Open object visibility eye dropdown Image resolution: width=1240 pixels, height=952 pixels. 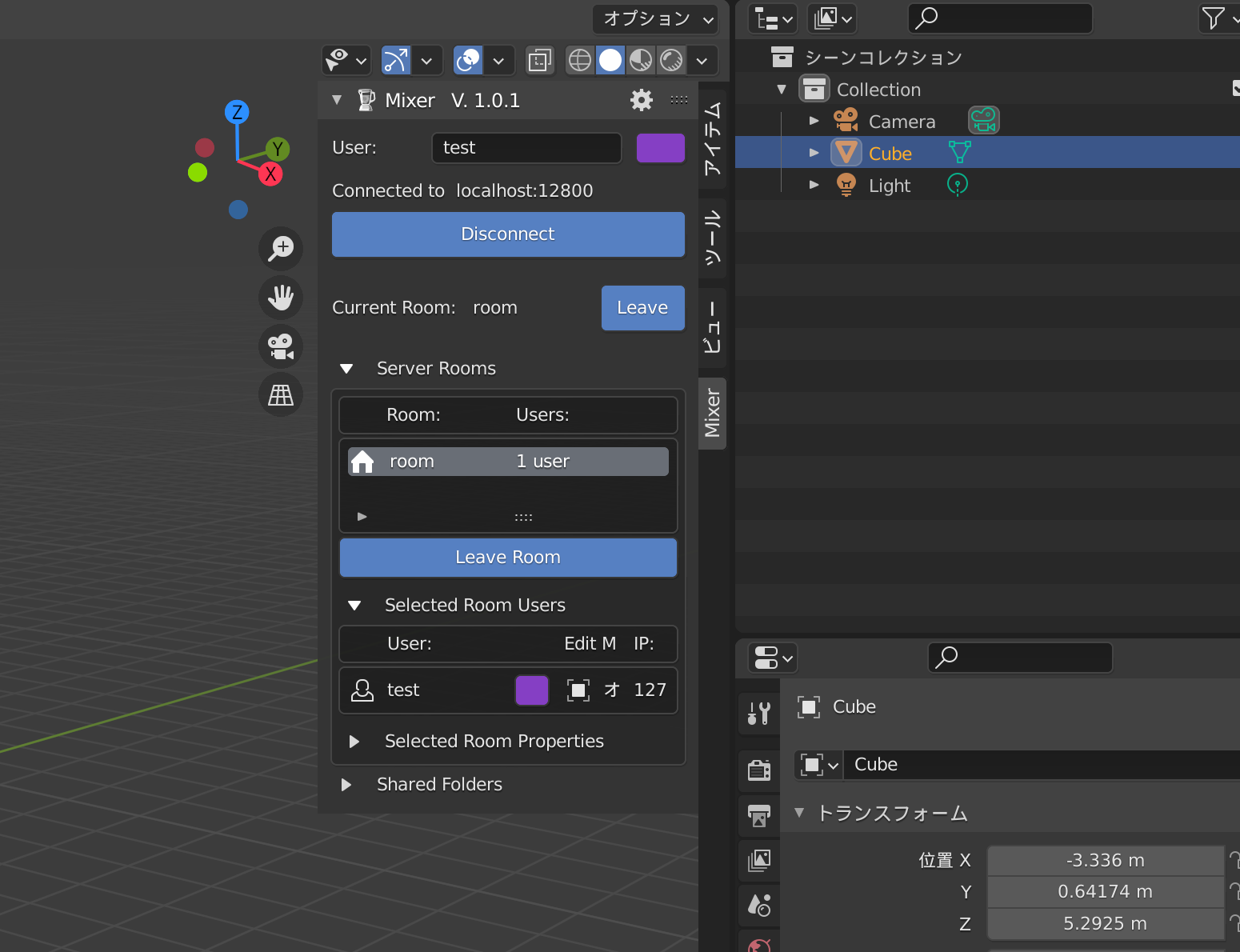point(346,60)
